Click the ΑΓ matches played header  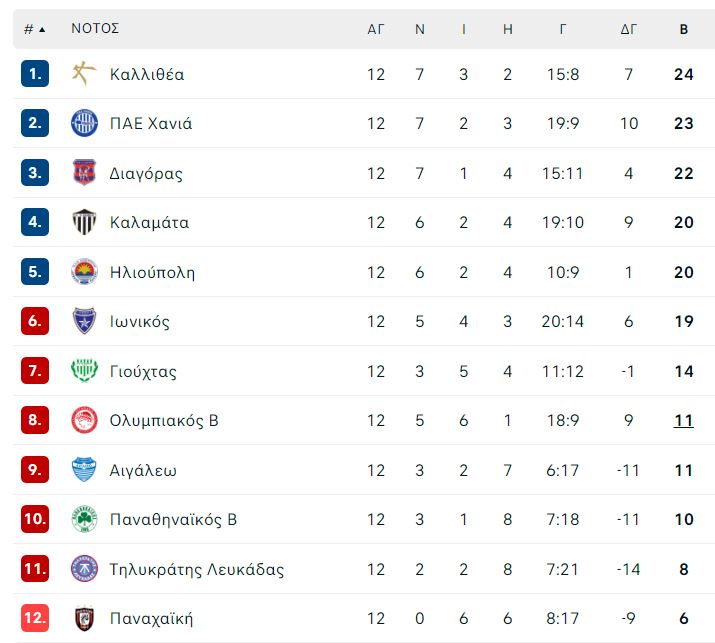click(376, 29)
